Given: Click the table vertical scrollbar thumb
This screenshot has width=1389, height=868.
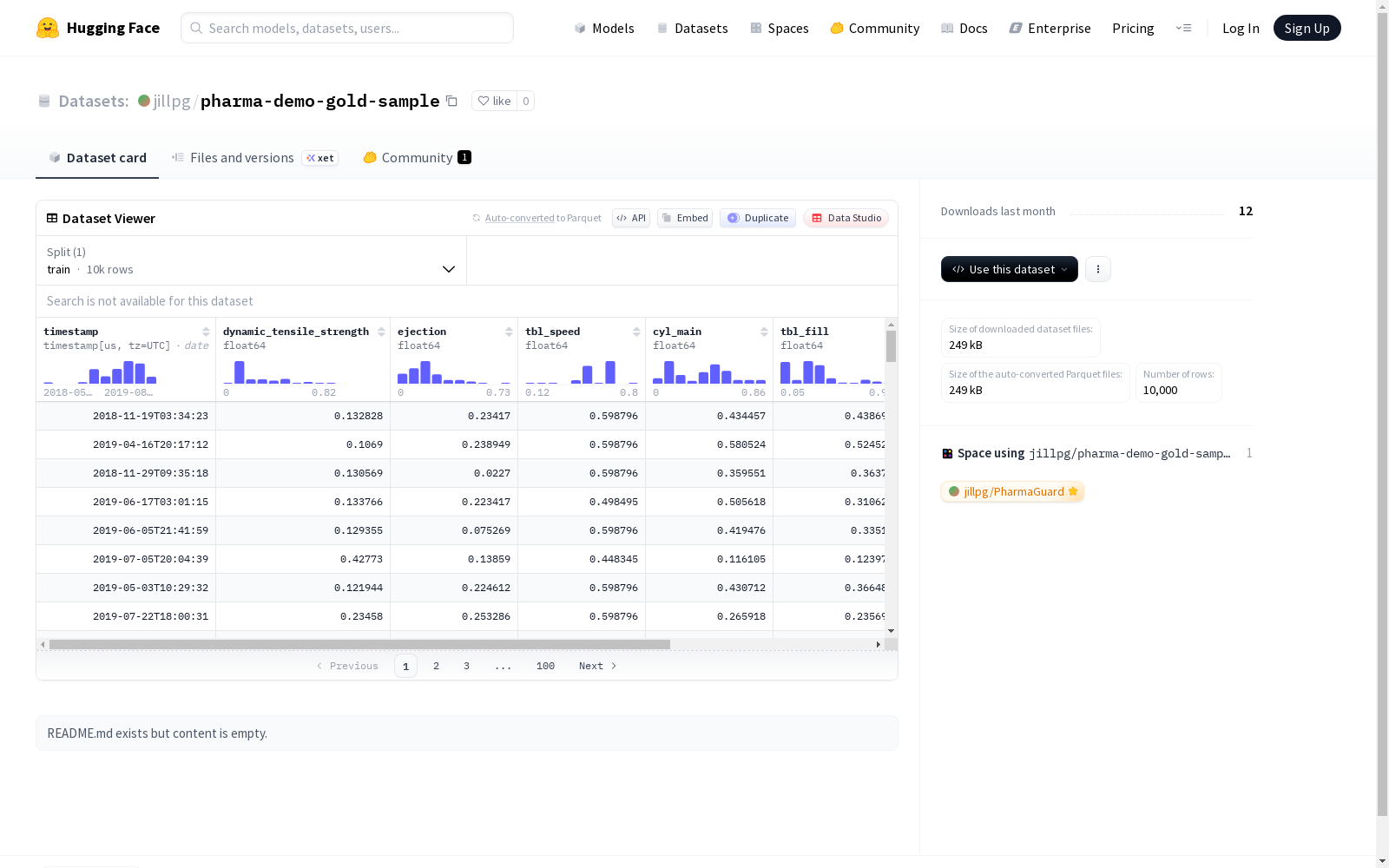Looking at the screenshot, I should point(891,346).
